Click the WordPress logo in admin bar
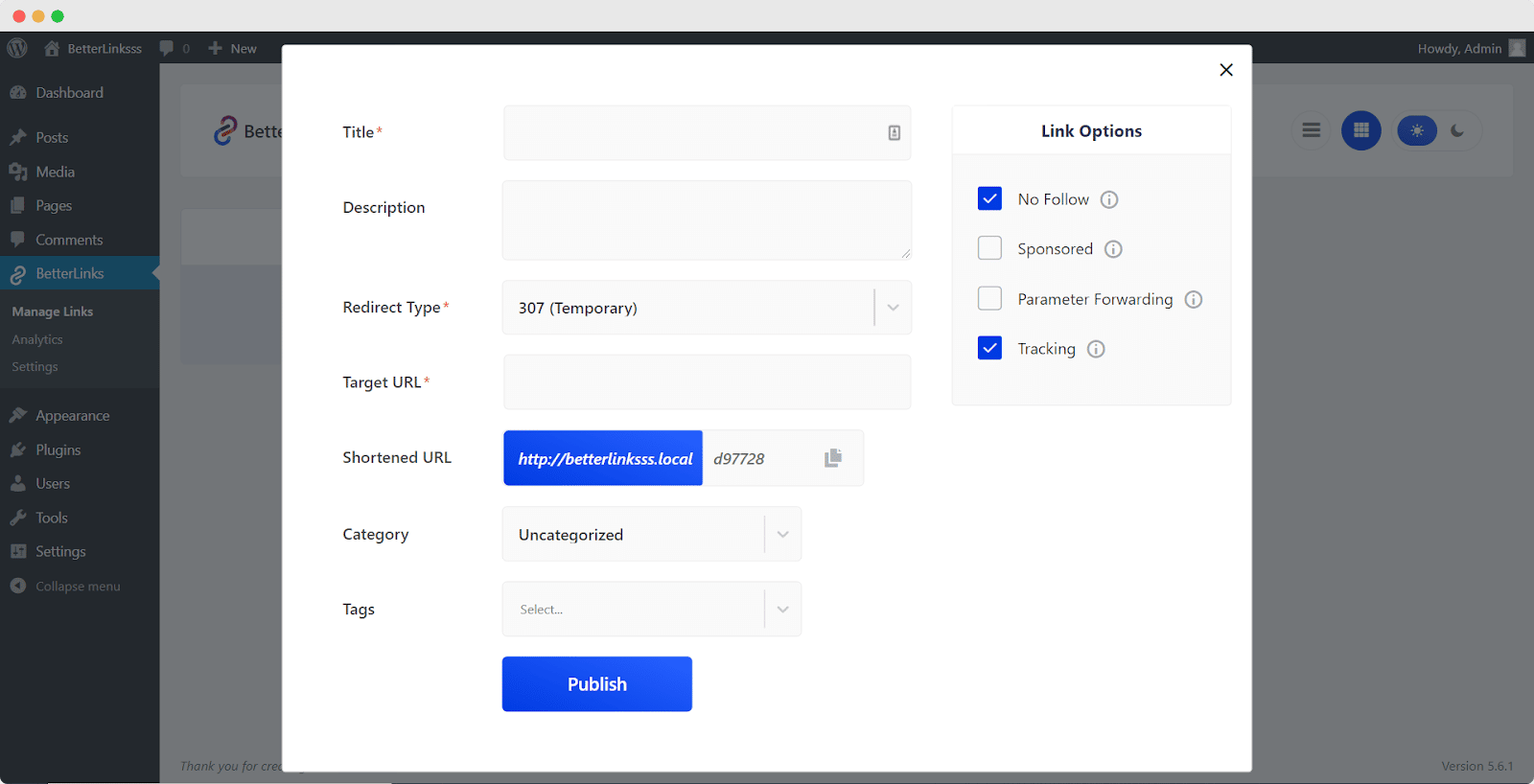 point(17,48)
